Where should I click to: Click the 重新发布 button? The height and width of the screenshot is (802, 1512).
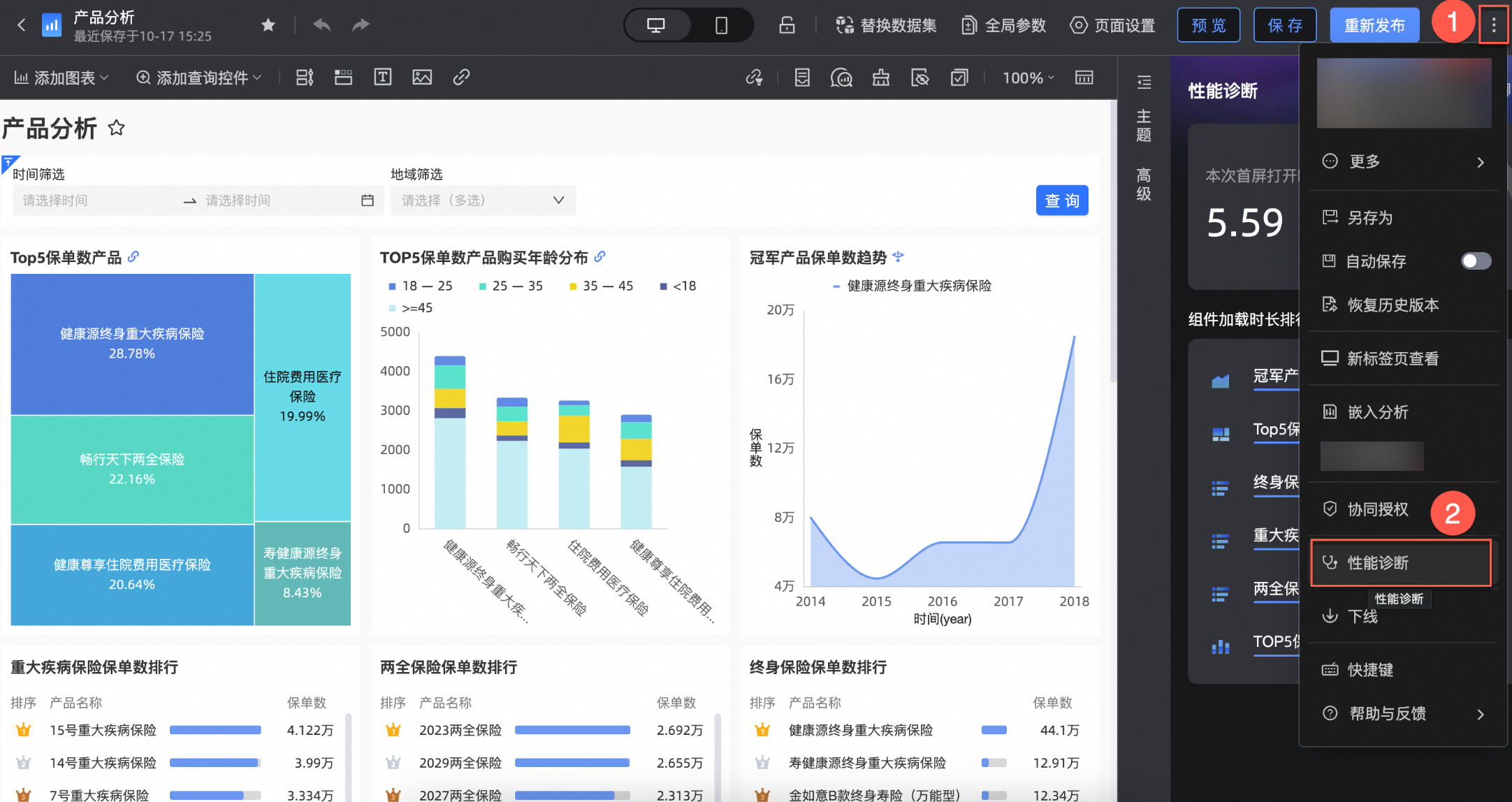(1374, 26)
